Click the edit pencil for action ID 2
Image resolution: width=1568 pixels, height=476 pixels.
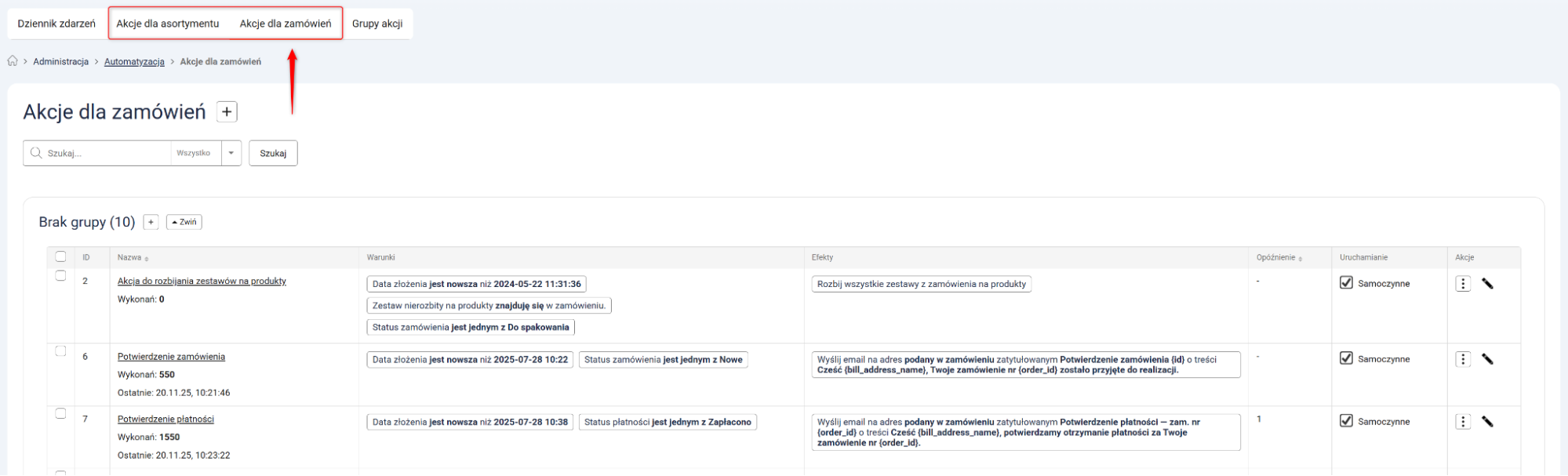(1487, 284)
